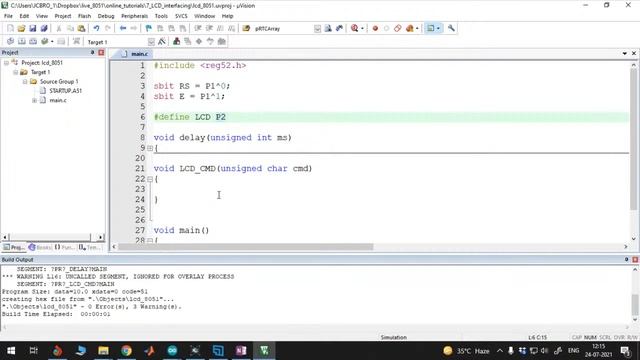Click the Open file folder icon
The image size is (640, 360).
pyautogui.click(x=21, y=28)
